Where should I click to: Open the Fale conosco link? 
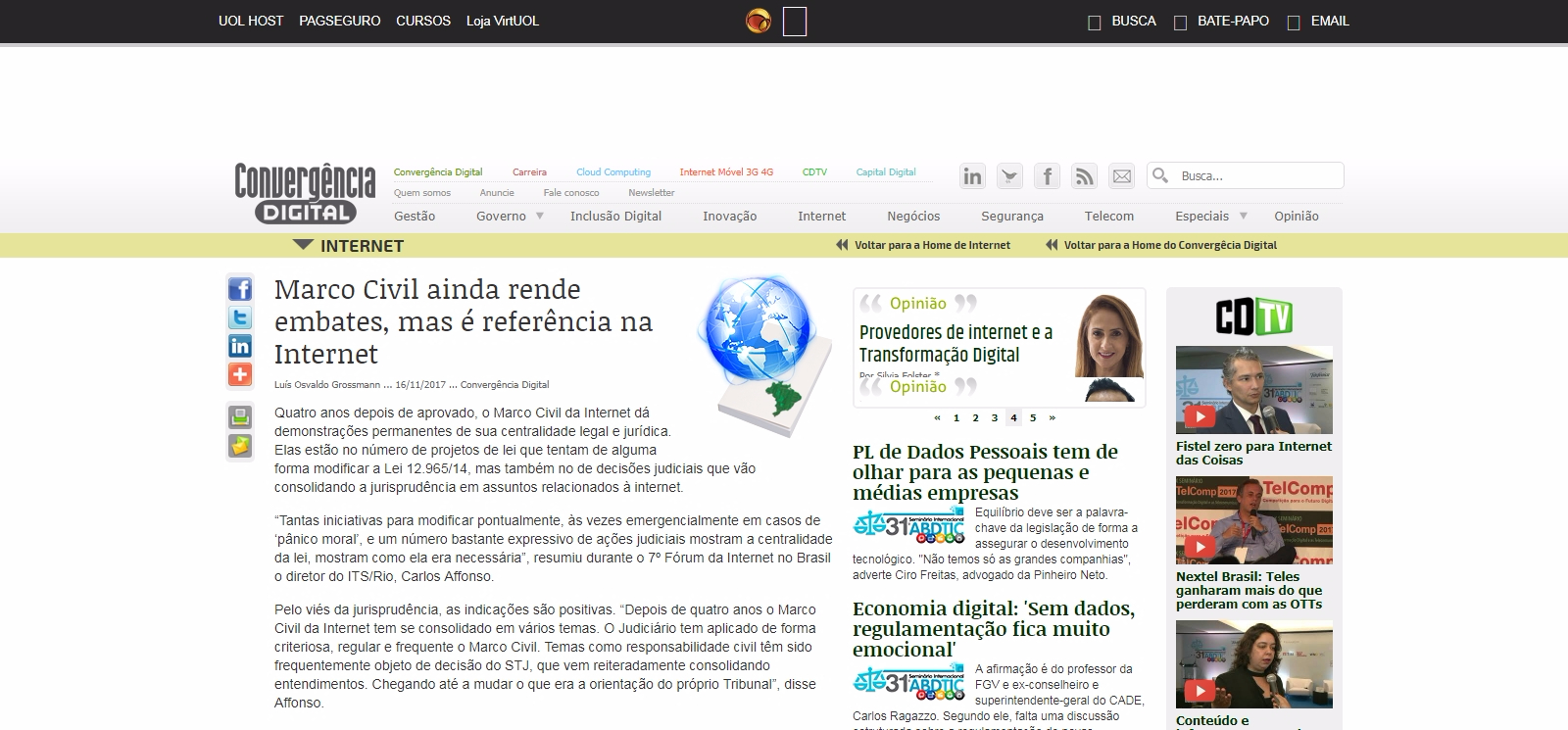point(571,192)
